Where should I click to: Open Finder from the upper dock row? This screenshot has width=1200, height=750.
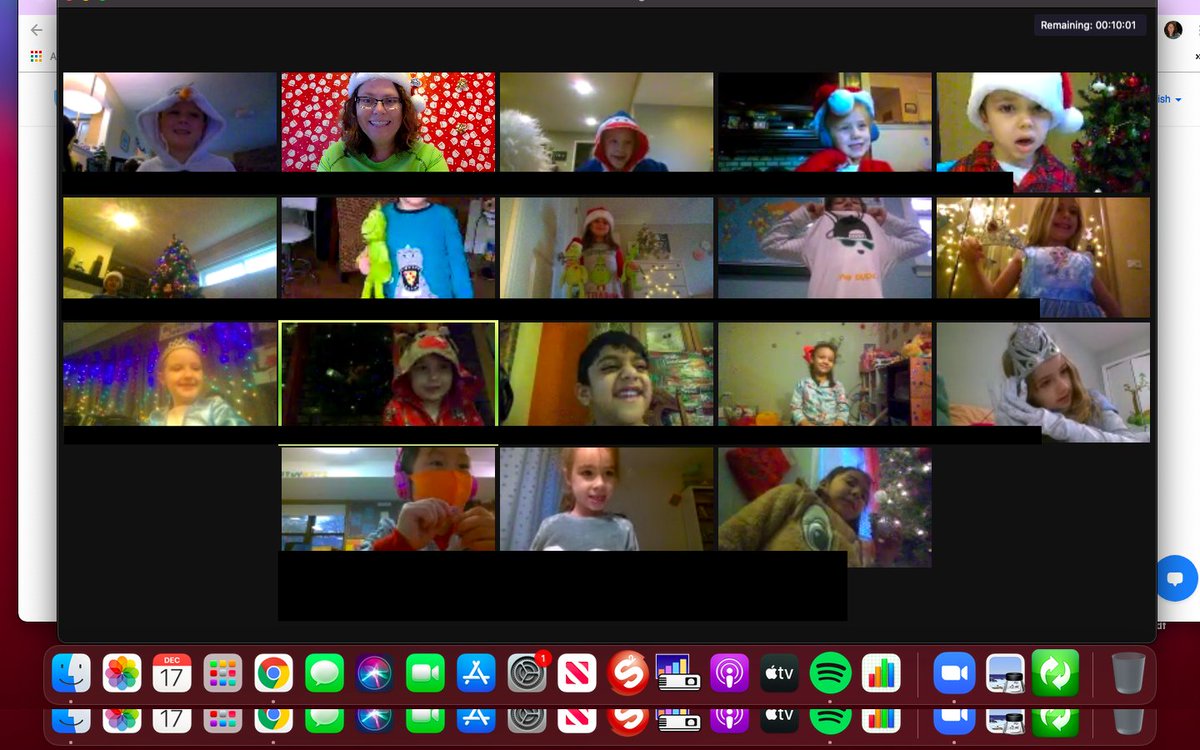(71, 673)
